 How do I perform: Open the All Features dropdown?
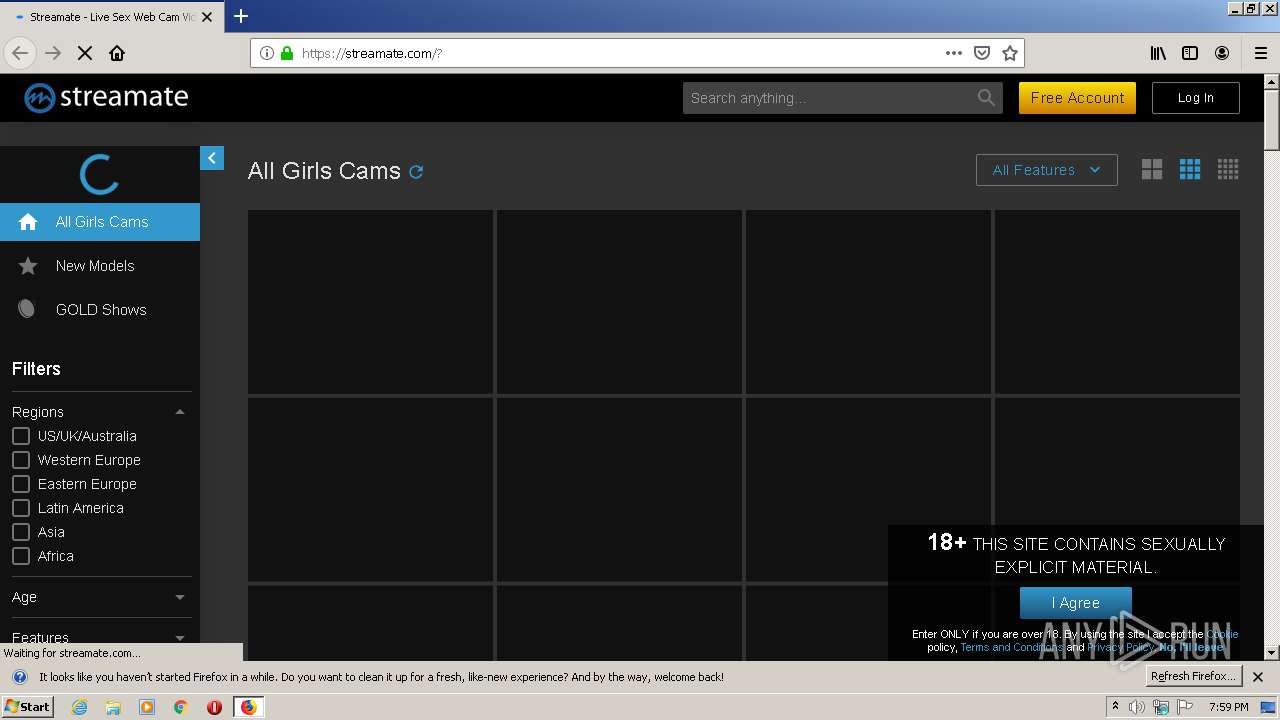point(1047,170)
